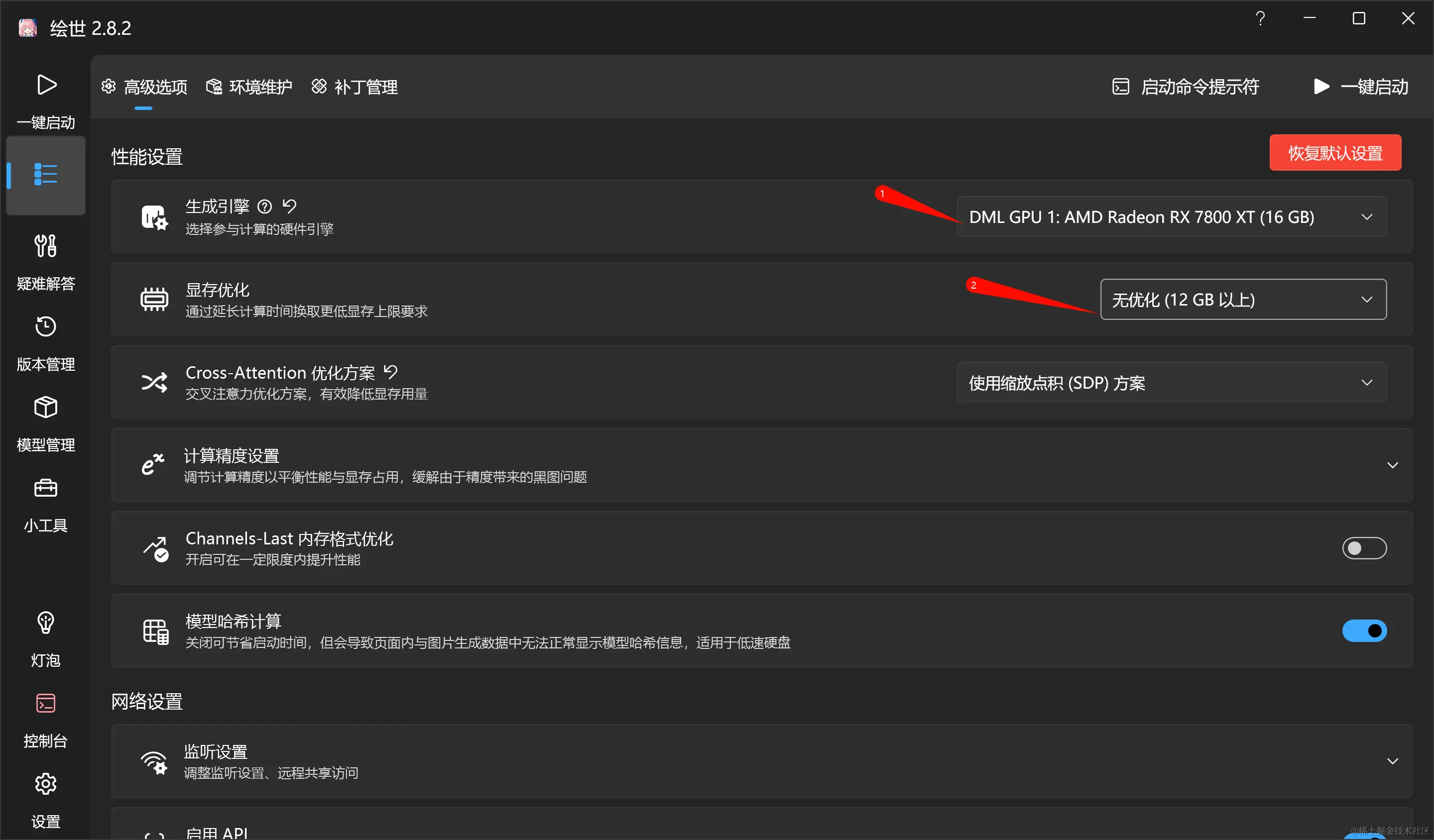Reset Cross-Attention setting with its undo arrow
The height and width of the screenshot is (840, 1434).
[390, 372]
